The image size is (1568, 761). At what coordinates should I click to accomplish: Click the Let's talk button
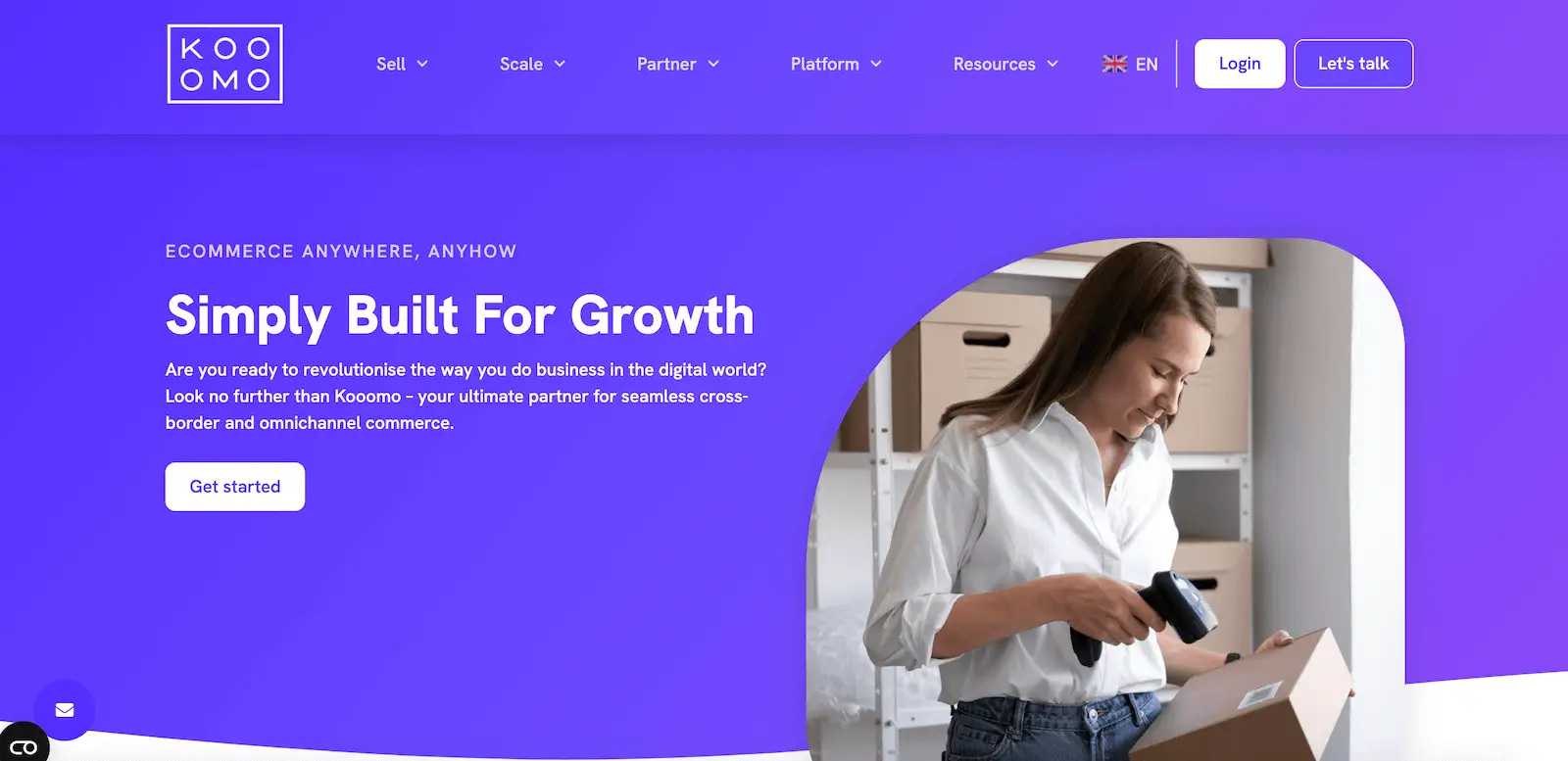[x=1353, y=64]
